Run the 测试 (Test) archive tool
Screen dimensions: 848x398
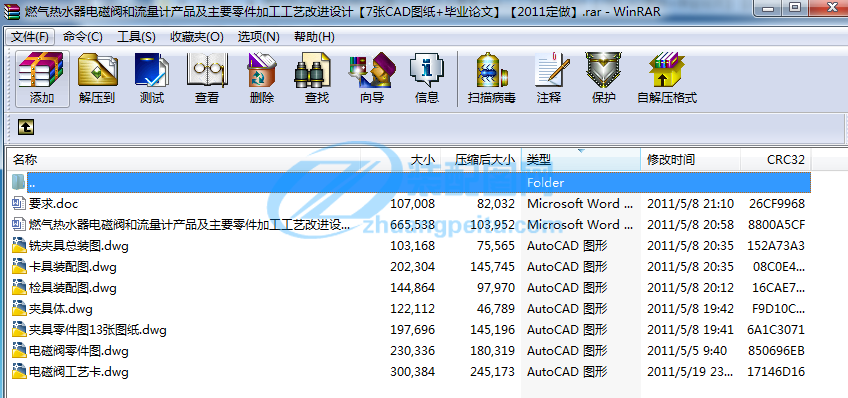point(152,78)
